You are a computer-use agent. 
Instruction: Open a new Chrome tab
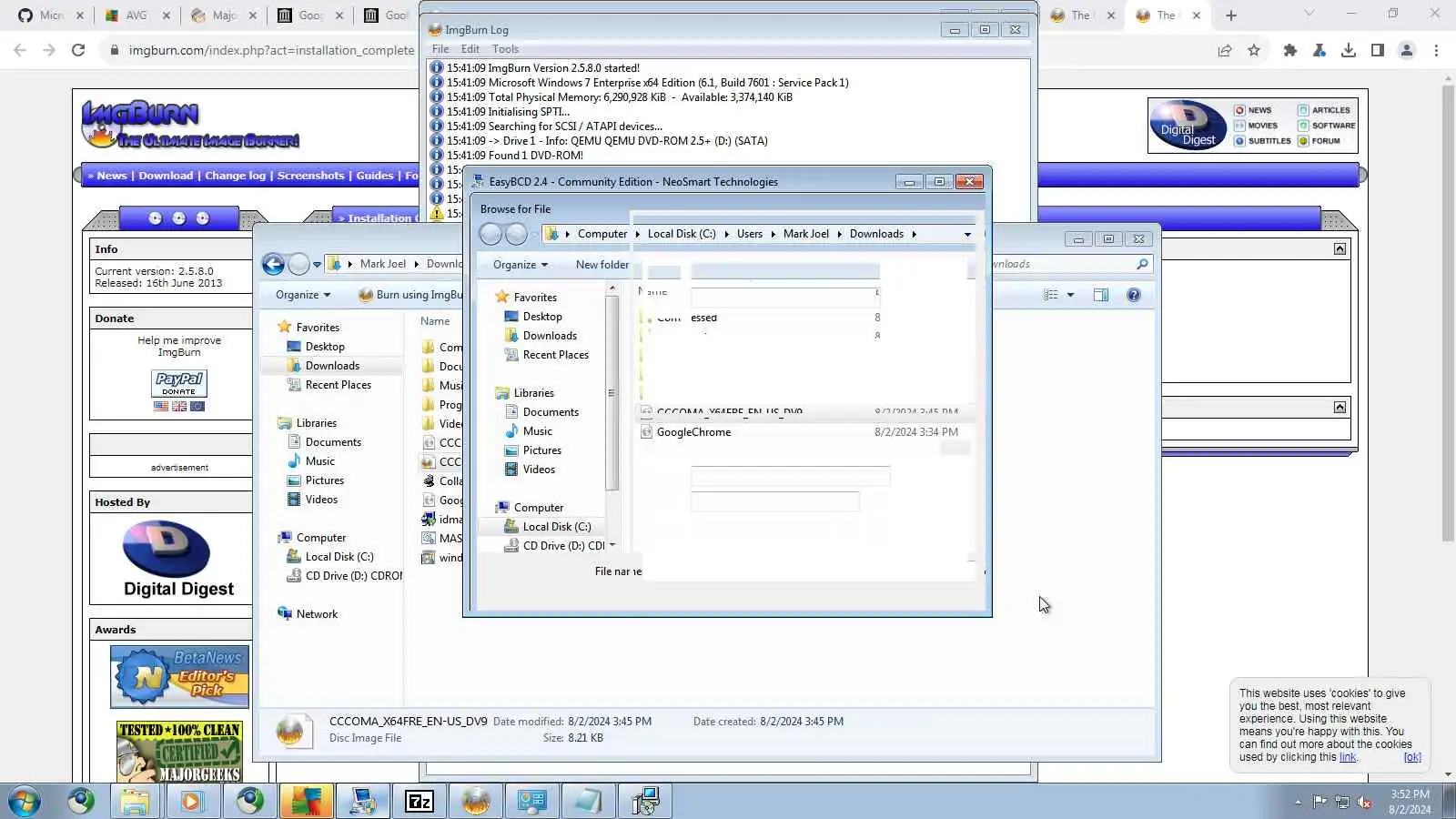point(1231,15)
